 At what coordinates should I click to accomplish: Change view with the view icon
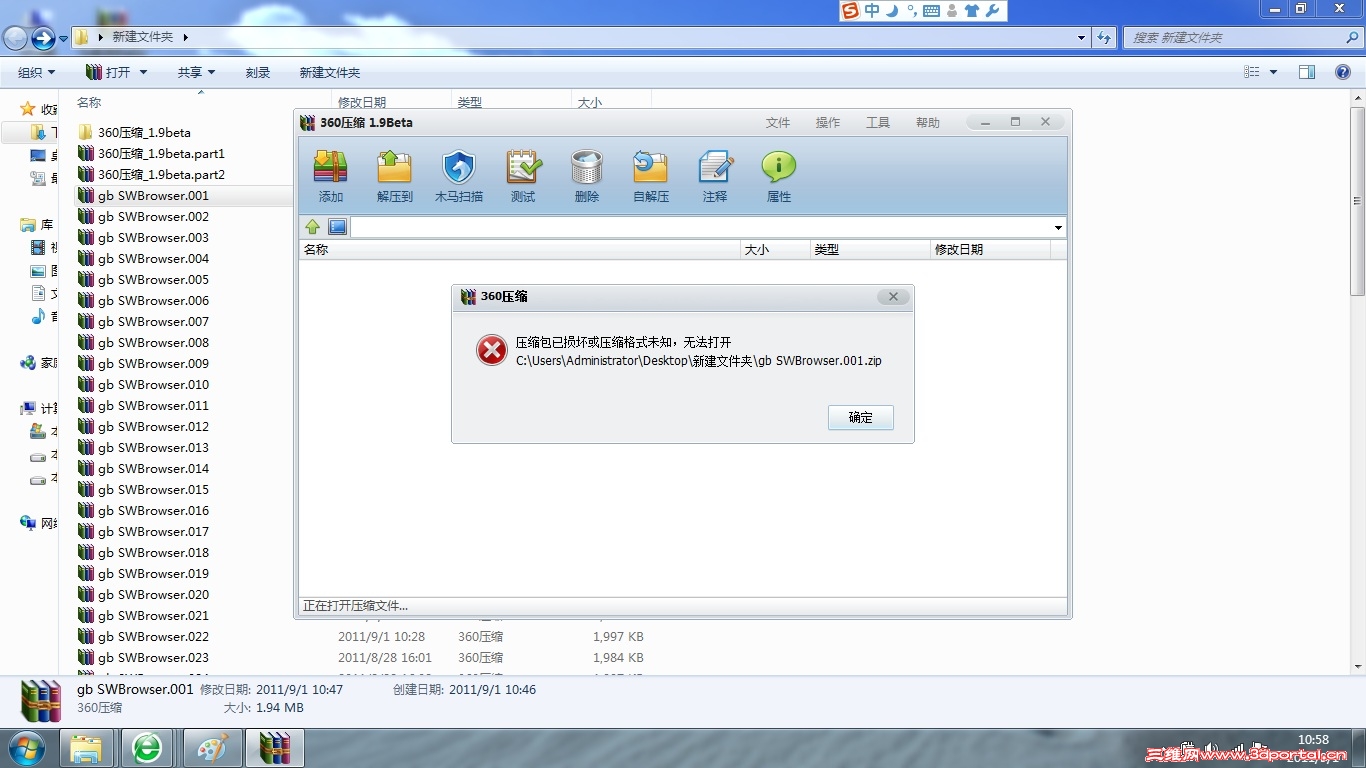point(1252,73)
